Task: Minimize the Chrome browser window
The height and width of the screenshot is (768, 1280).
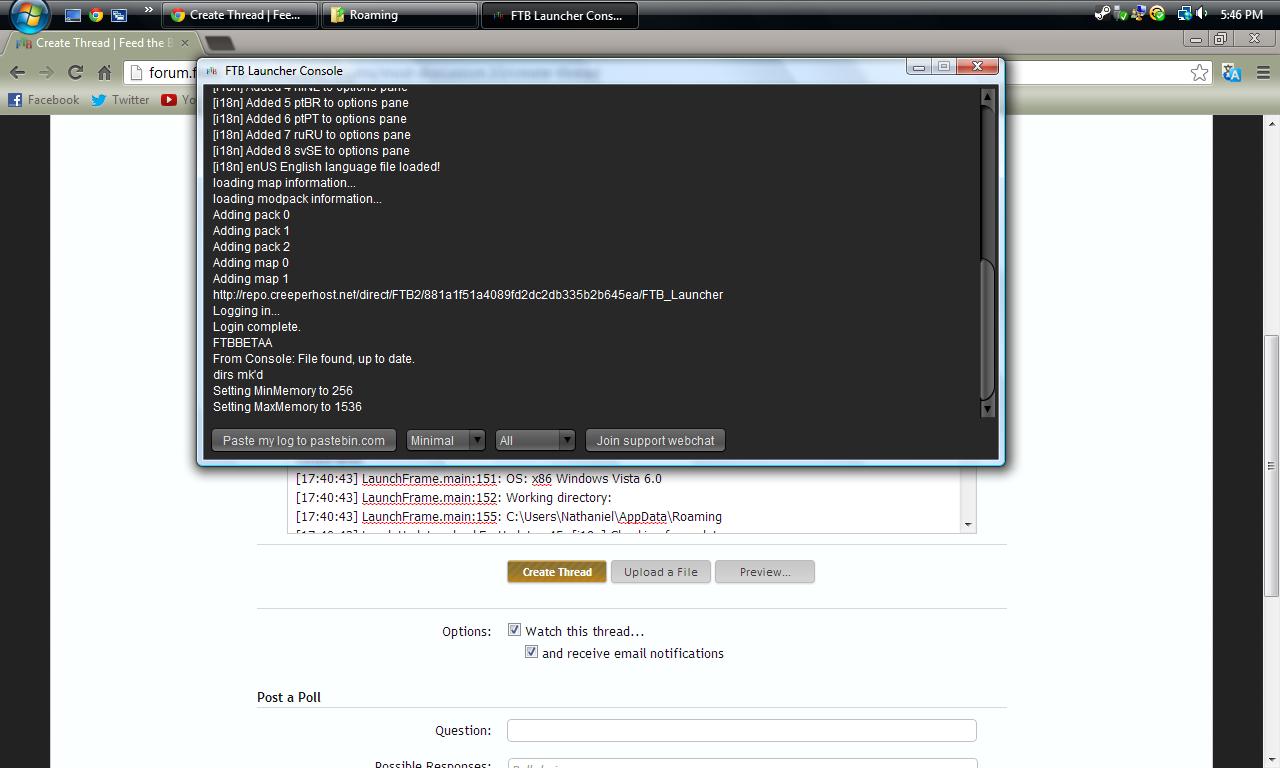Action: coord(1195,39)
